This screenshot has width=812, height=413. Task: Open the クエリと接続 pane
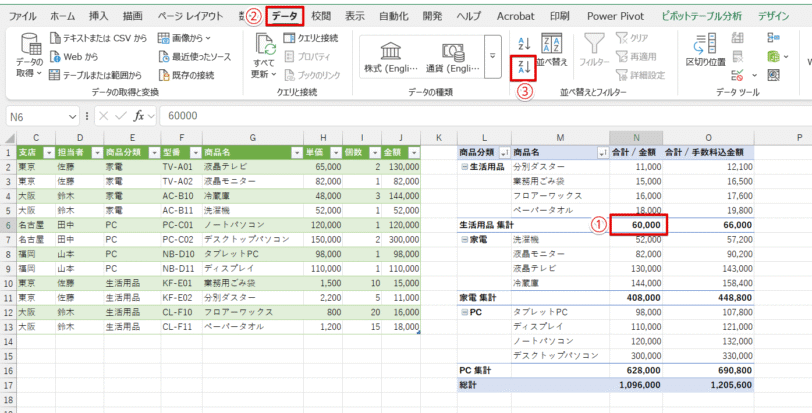[x=311, y=38]
